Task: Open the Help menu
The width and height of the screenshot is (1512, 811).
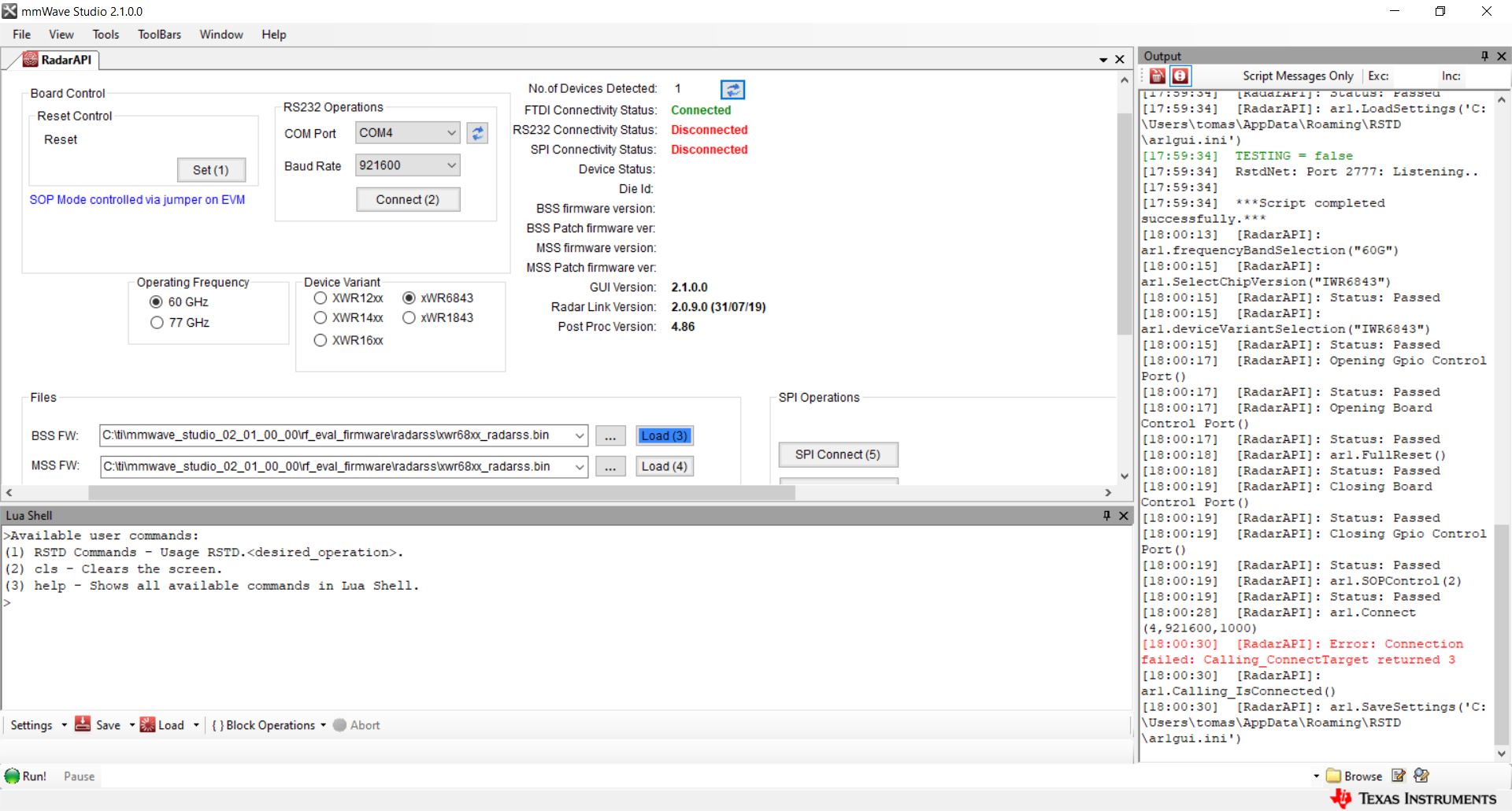Action: (x=274, y=35)
